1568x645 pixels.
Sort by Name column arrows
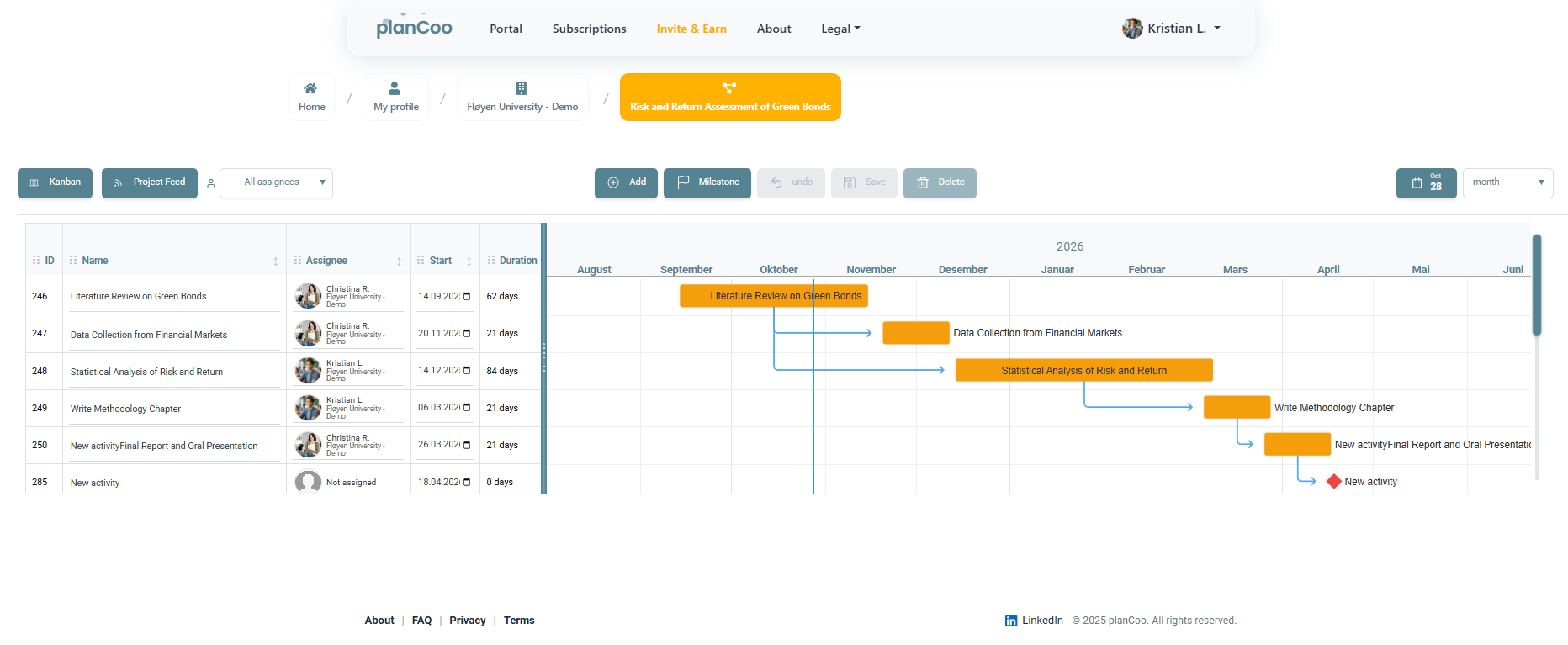point(275,262)
